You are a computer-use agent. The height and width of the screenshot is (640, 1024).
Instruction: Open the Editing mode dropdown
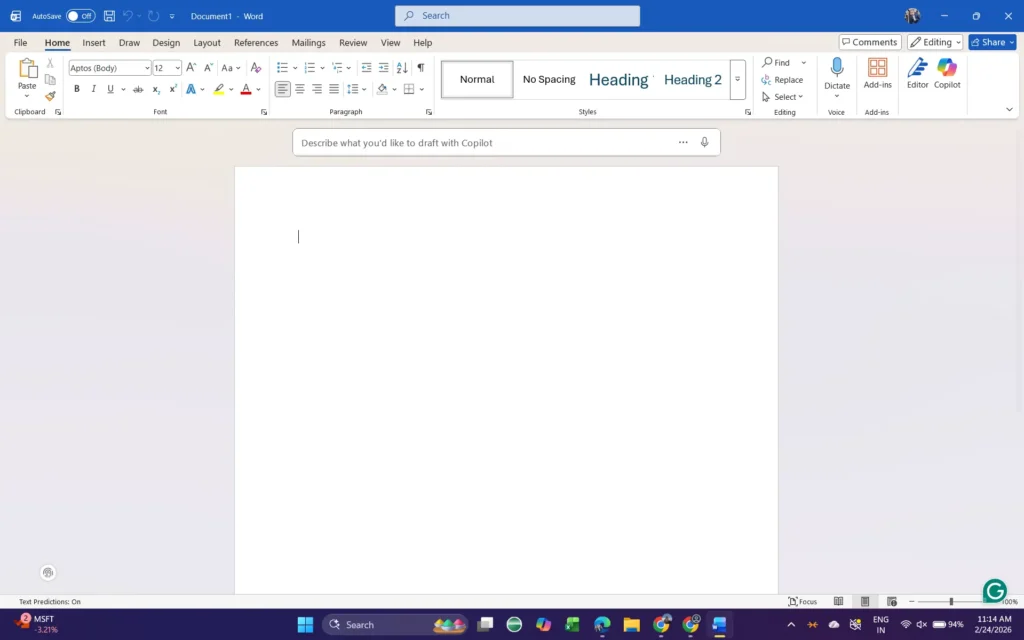935,42
